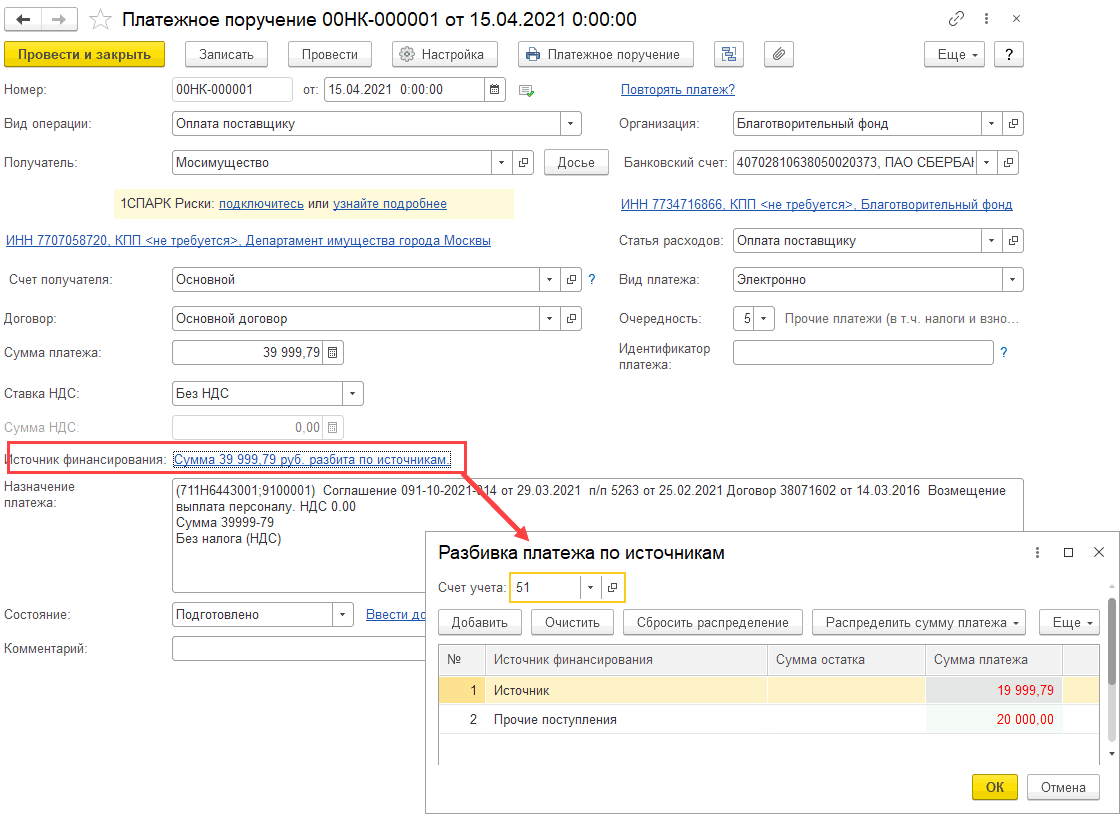
Task: Expand the Ставка НДС dropdown
Action: [353, 394]
